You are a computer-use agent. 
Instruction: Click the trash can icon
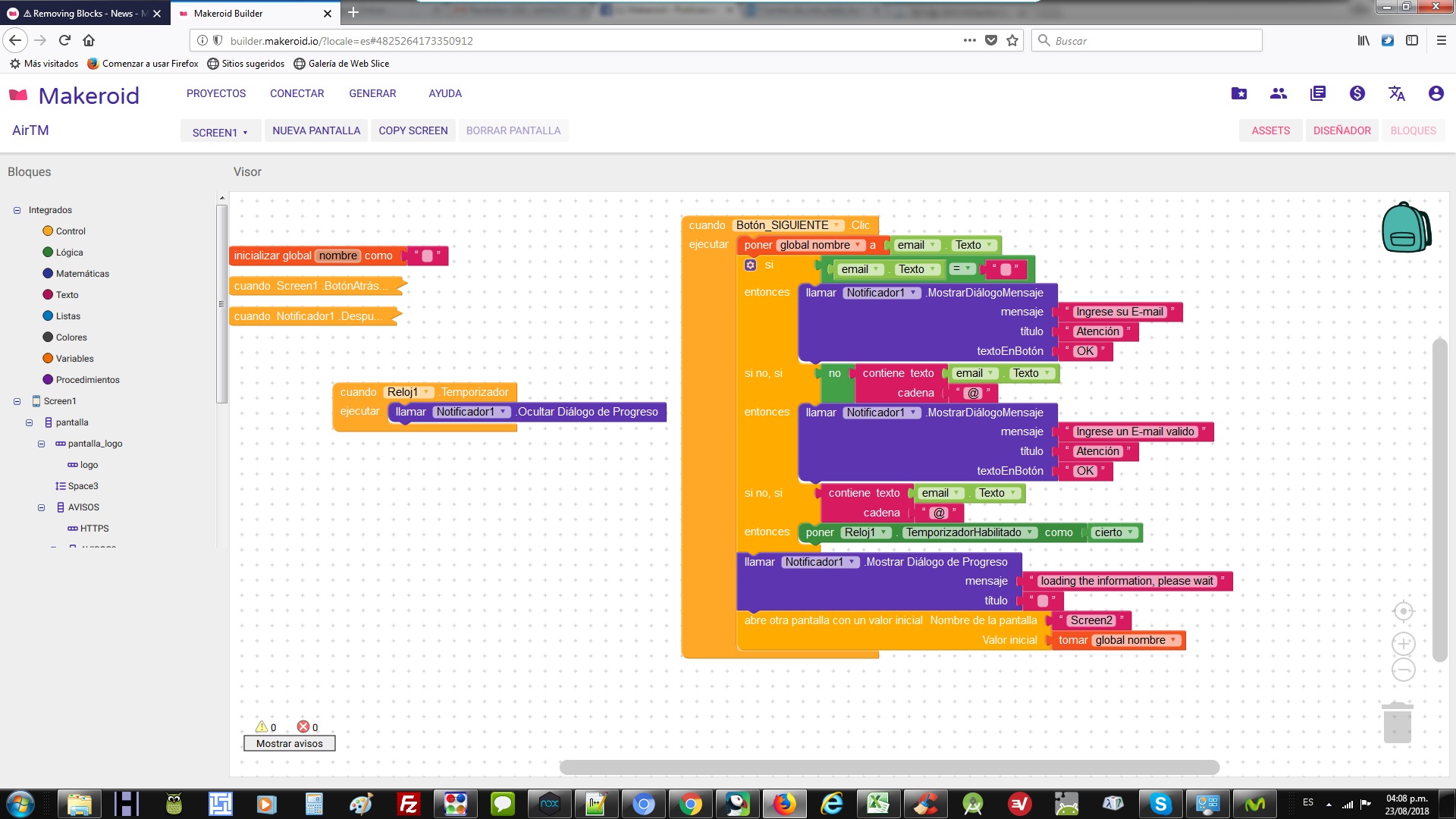tap(1397, 723)
